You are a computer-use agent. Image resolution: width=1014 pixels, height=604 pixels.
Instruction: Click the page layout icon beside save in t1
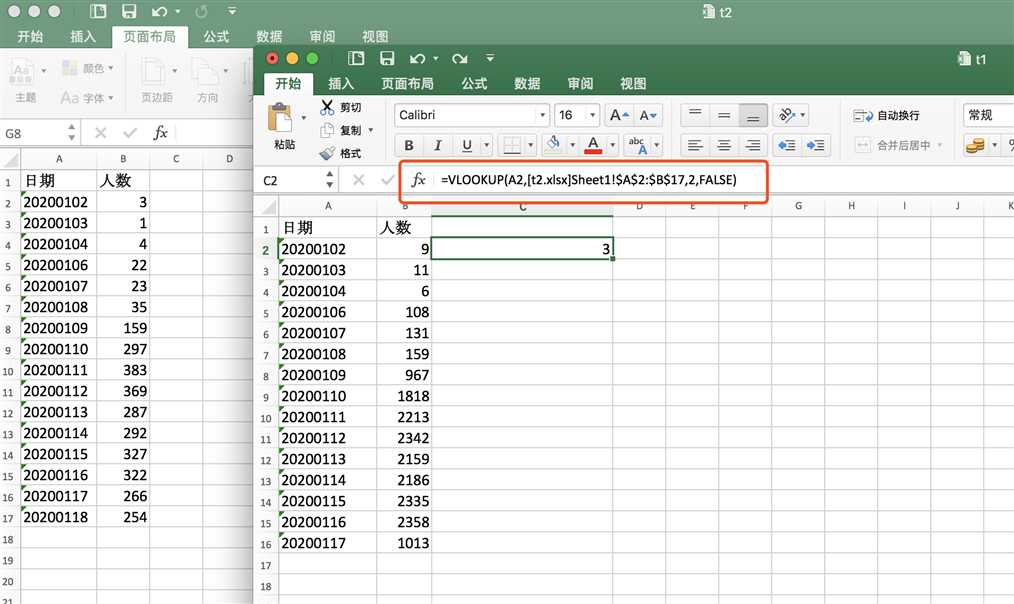[x=356, y=58]
